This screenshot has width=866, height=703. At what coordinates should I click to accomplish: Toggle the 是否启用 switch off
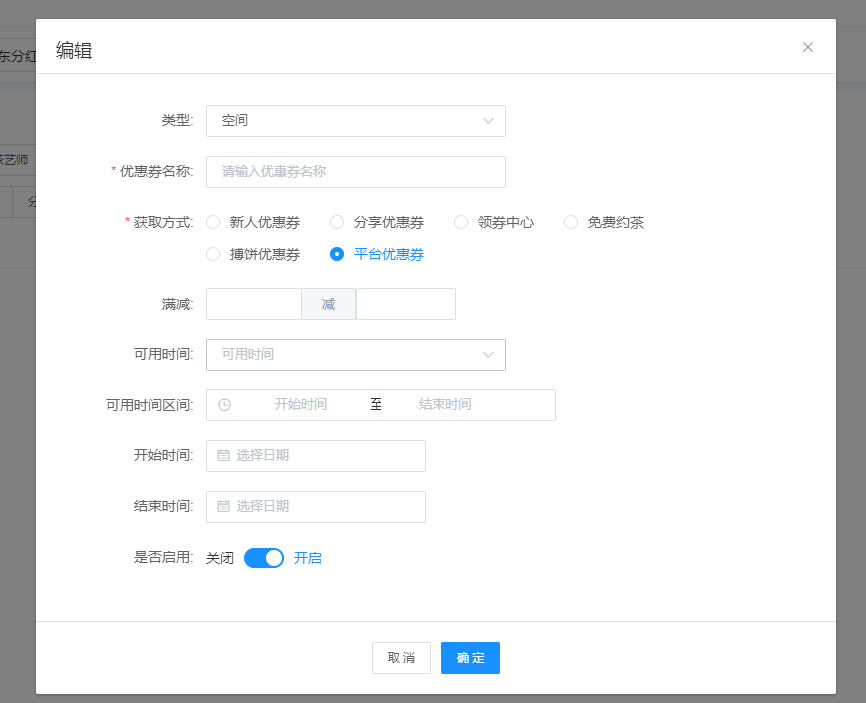click(x=264, y=558)
